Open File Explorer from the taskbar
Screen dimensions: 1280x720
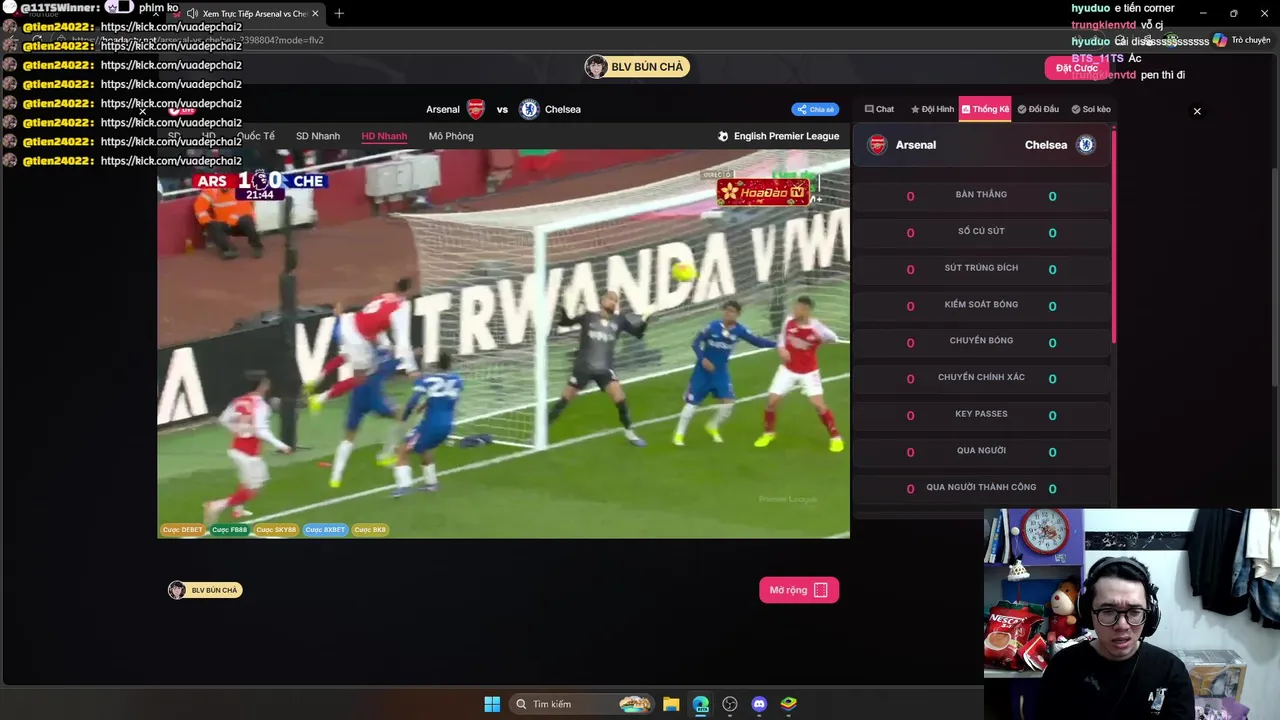pyautogui.click(x=671, y=704)
